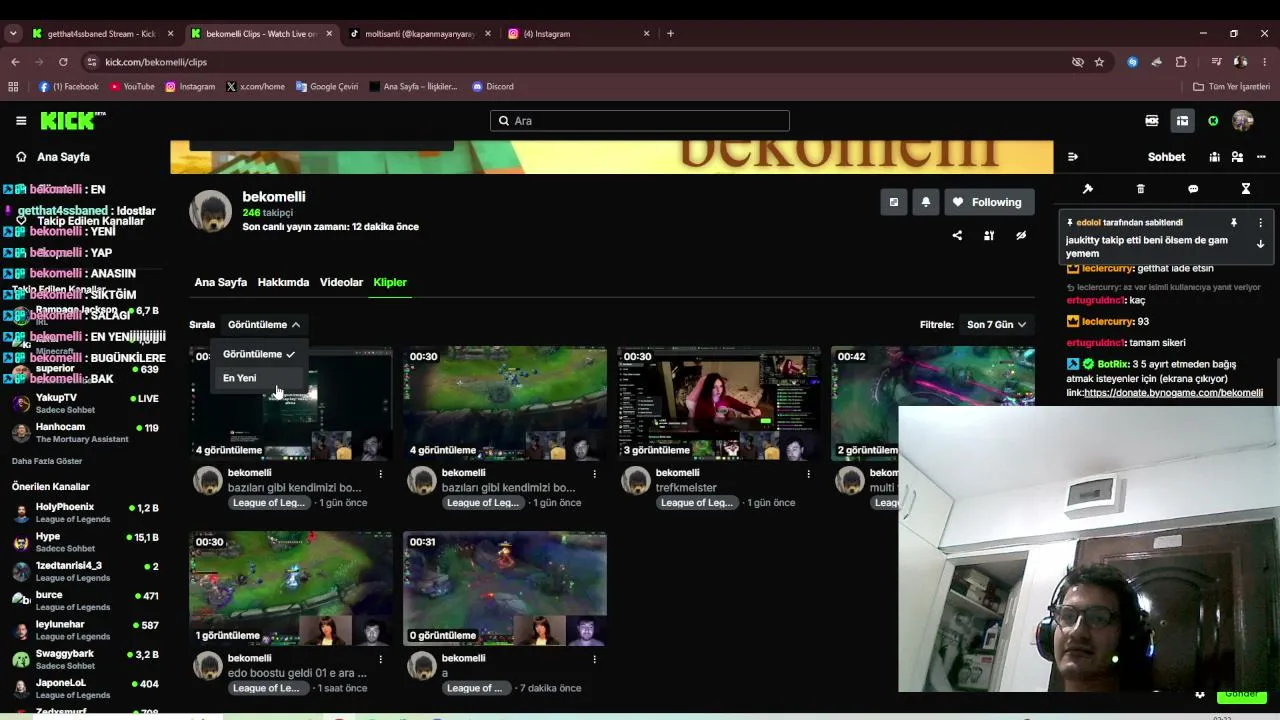Open the options menu for the 'edo boostu geldi' clip
1280x720 pixels.
coord(380,659)
